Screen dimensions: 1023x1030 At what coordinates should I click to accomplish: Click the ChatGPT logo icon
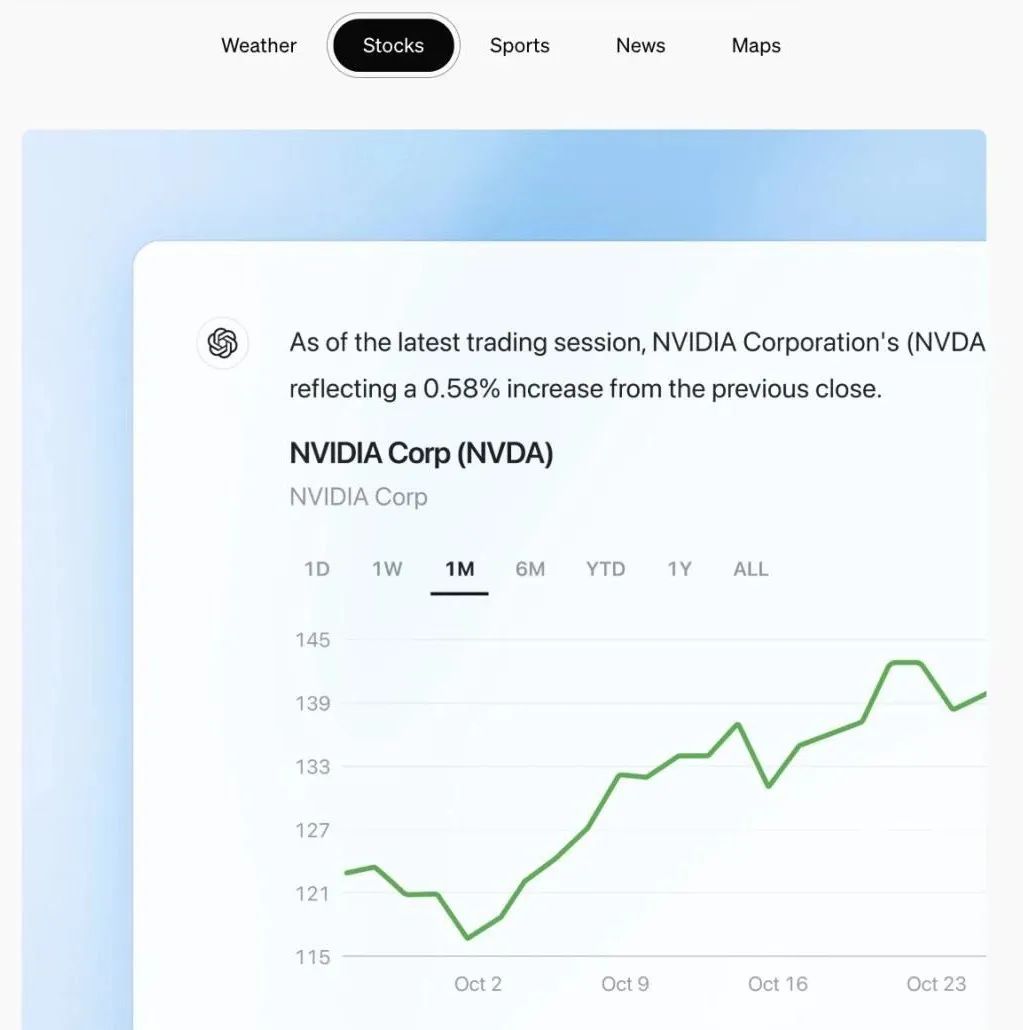[x=223, y=343]
